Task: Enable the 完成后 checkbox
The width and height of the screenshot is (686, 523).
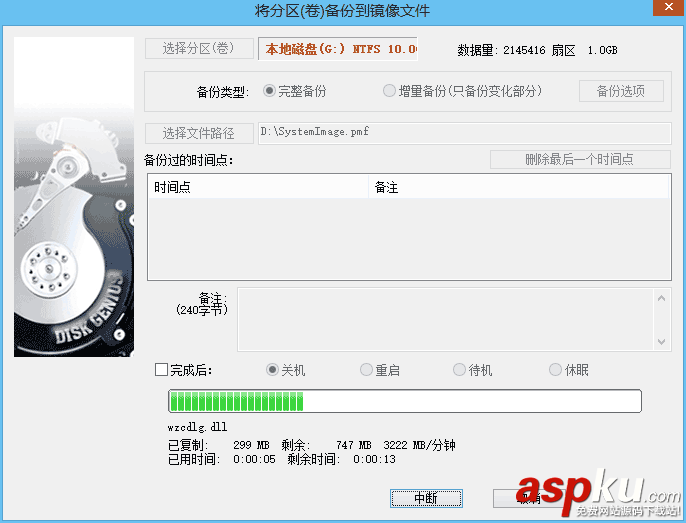Action: coord(161,370)
